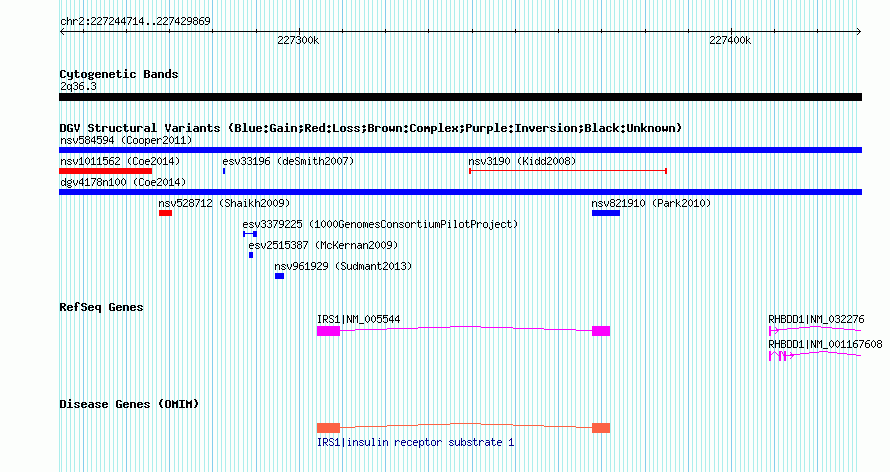Click the Cytogenetic Bands track title
The width and height of the screenshot is (890, 472).
(119, 74)
